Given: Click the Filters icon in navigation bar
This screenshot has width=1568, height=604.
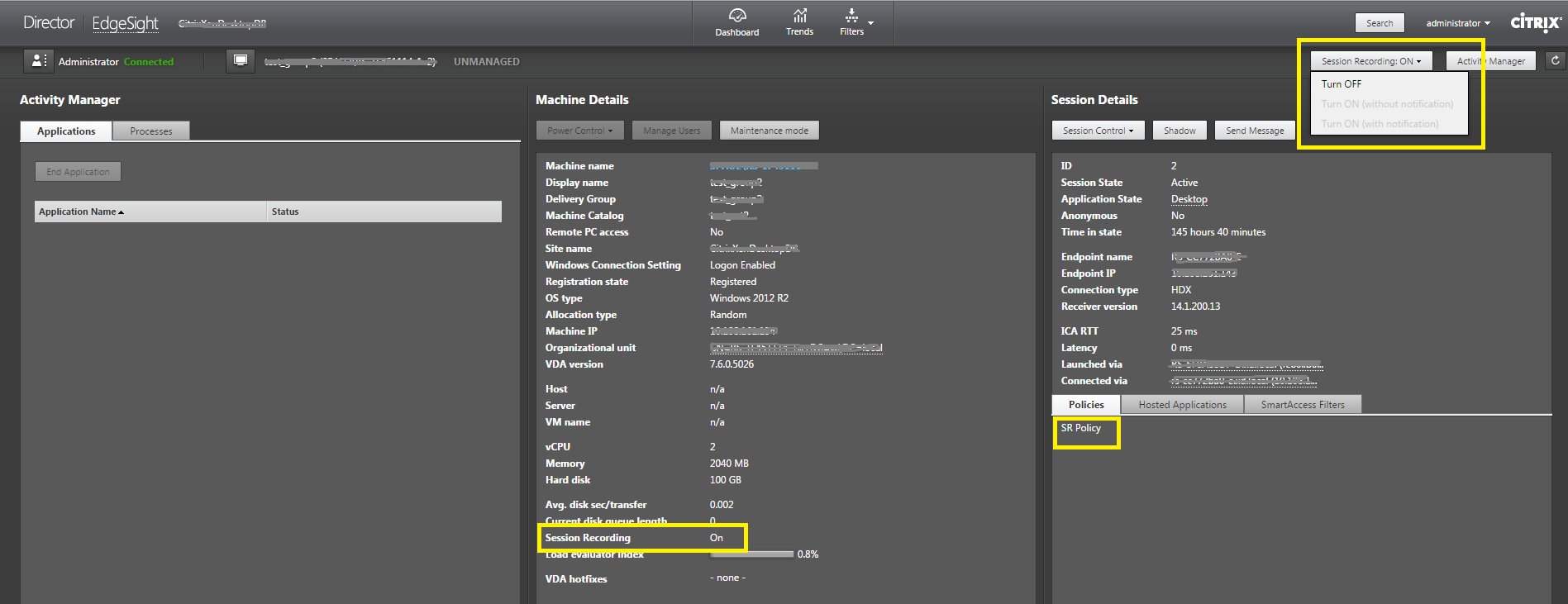Looking at the screenshot, I should [851, 16].
